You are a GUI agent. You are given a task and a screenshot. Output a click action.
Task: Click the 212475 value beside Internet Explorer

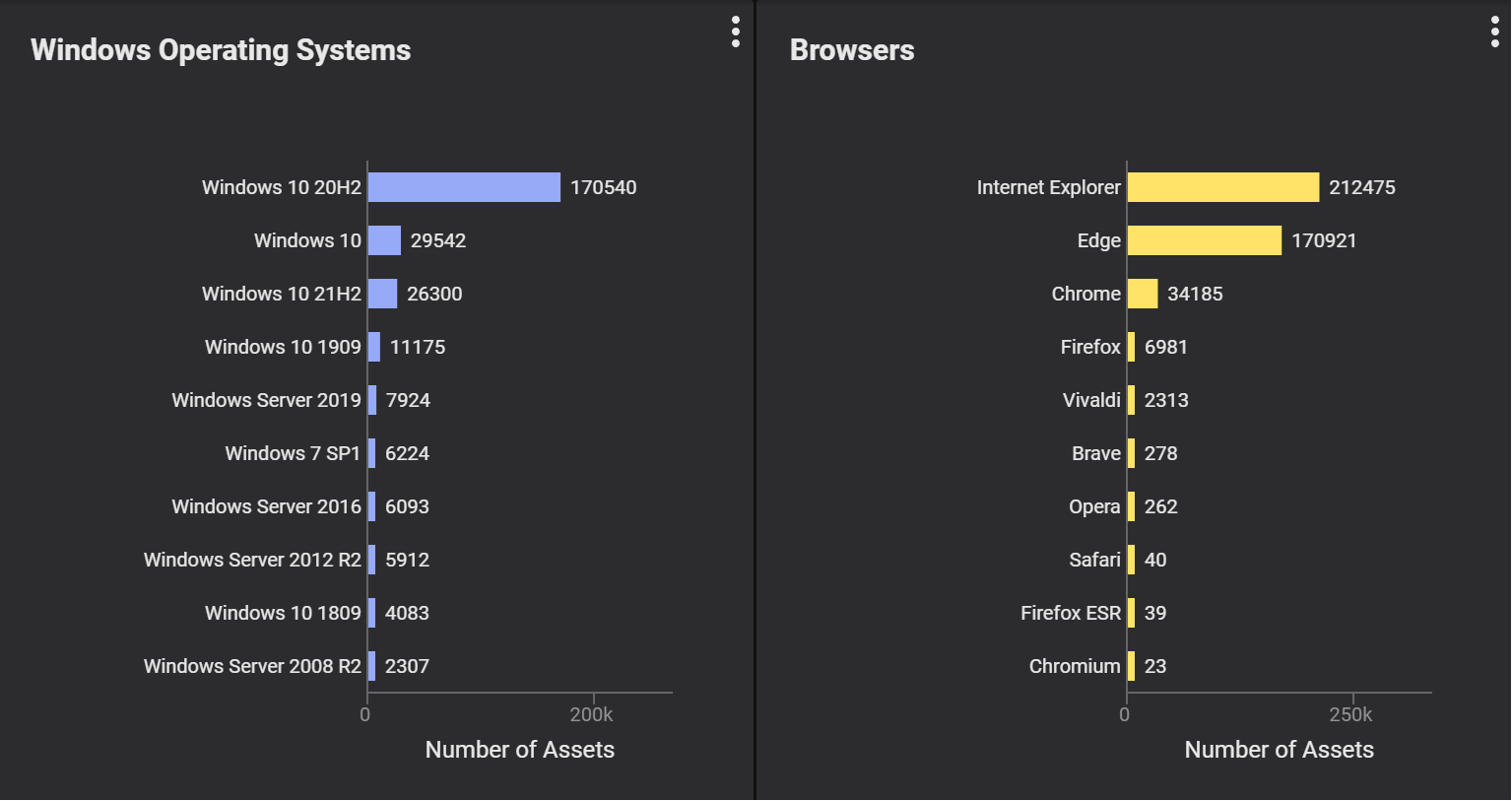coord(1361,187)
